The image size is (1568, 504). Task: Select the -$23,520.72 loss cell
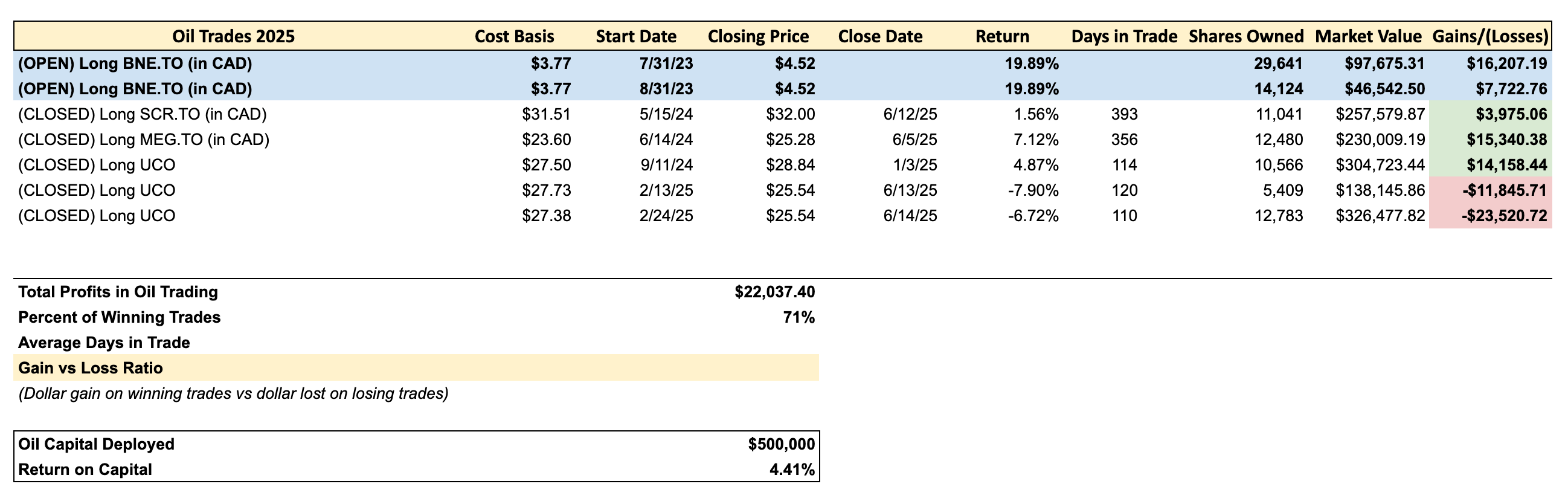tap(1504, 216)
